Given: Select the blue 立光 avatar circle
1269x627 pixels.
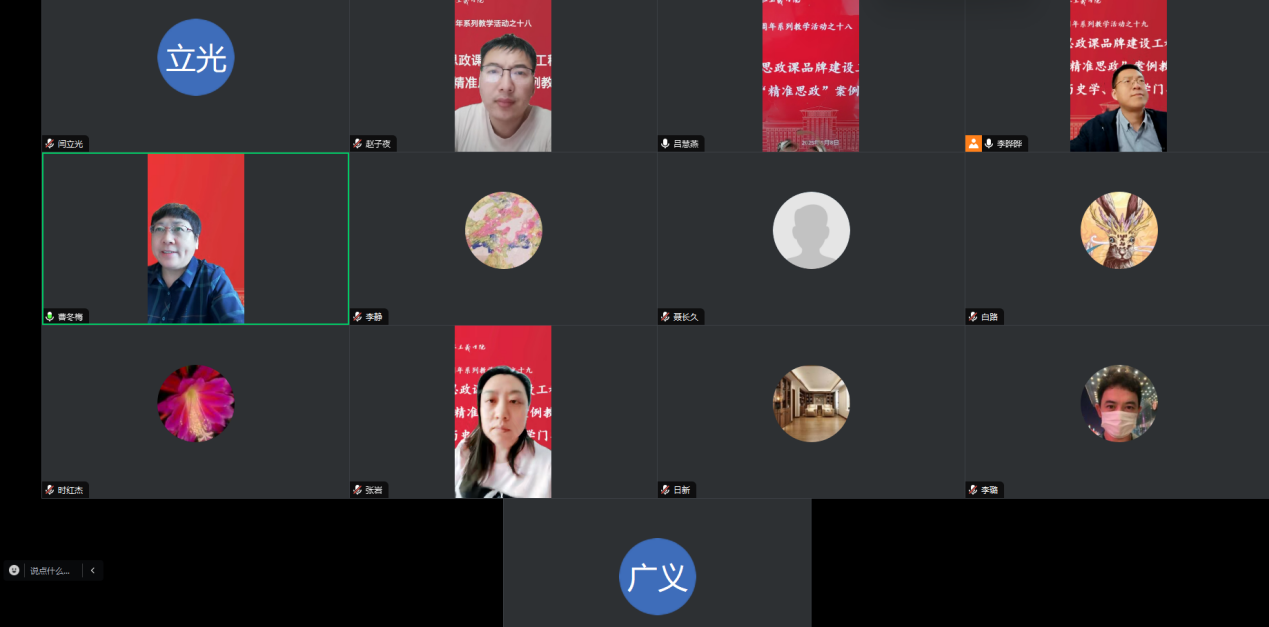Looking at the screenshot, I should pos(196,58).
